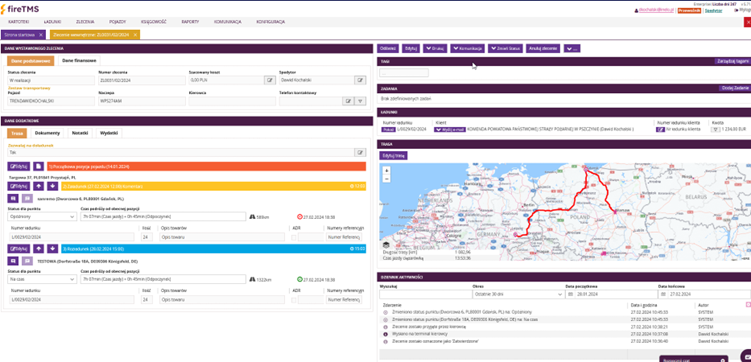Click the edit icon beside Nr ładunku klienta
This screenshot has width=751, height=362.
tap(660, 129)
